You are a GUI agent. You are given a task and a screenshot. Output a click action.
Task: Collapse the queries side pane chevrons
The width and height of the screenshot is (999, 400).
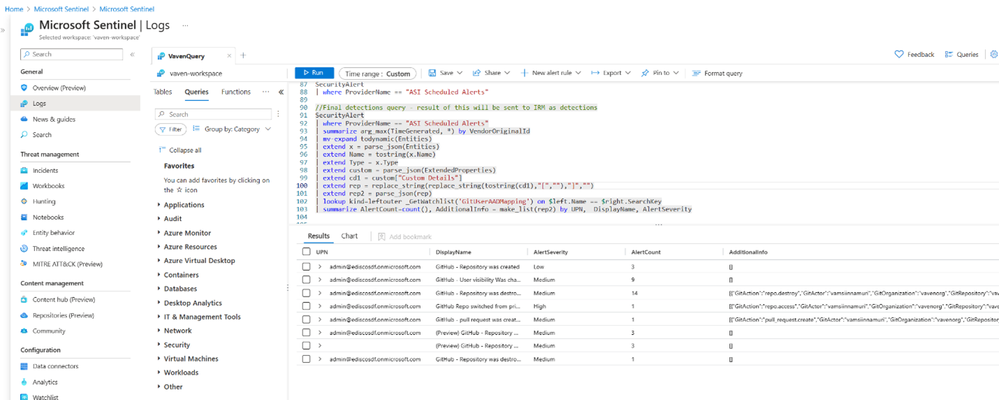281,92
